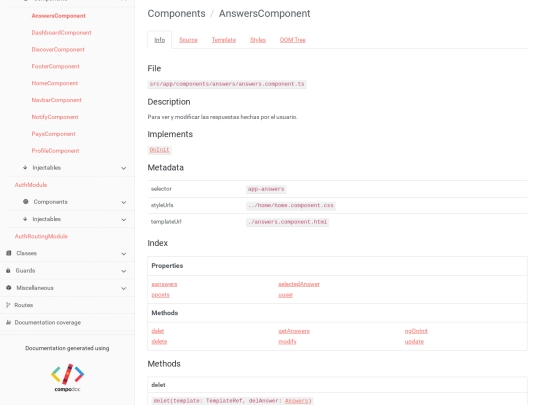Click the AuthModule Components gear icon
540x405 pixels.
tap(25, 201)
